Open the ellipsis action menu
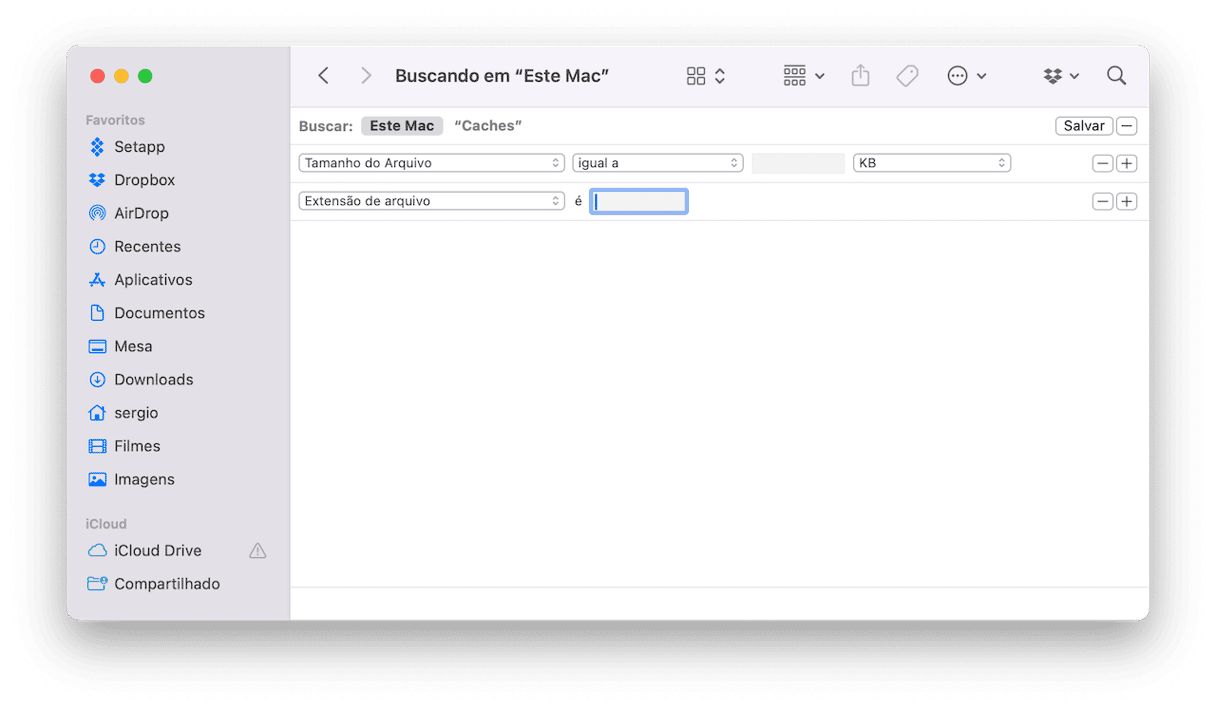The height and width of the screenshot is (708, 1216). click(x=966, y=76)
